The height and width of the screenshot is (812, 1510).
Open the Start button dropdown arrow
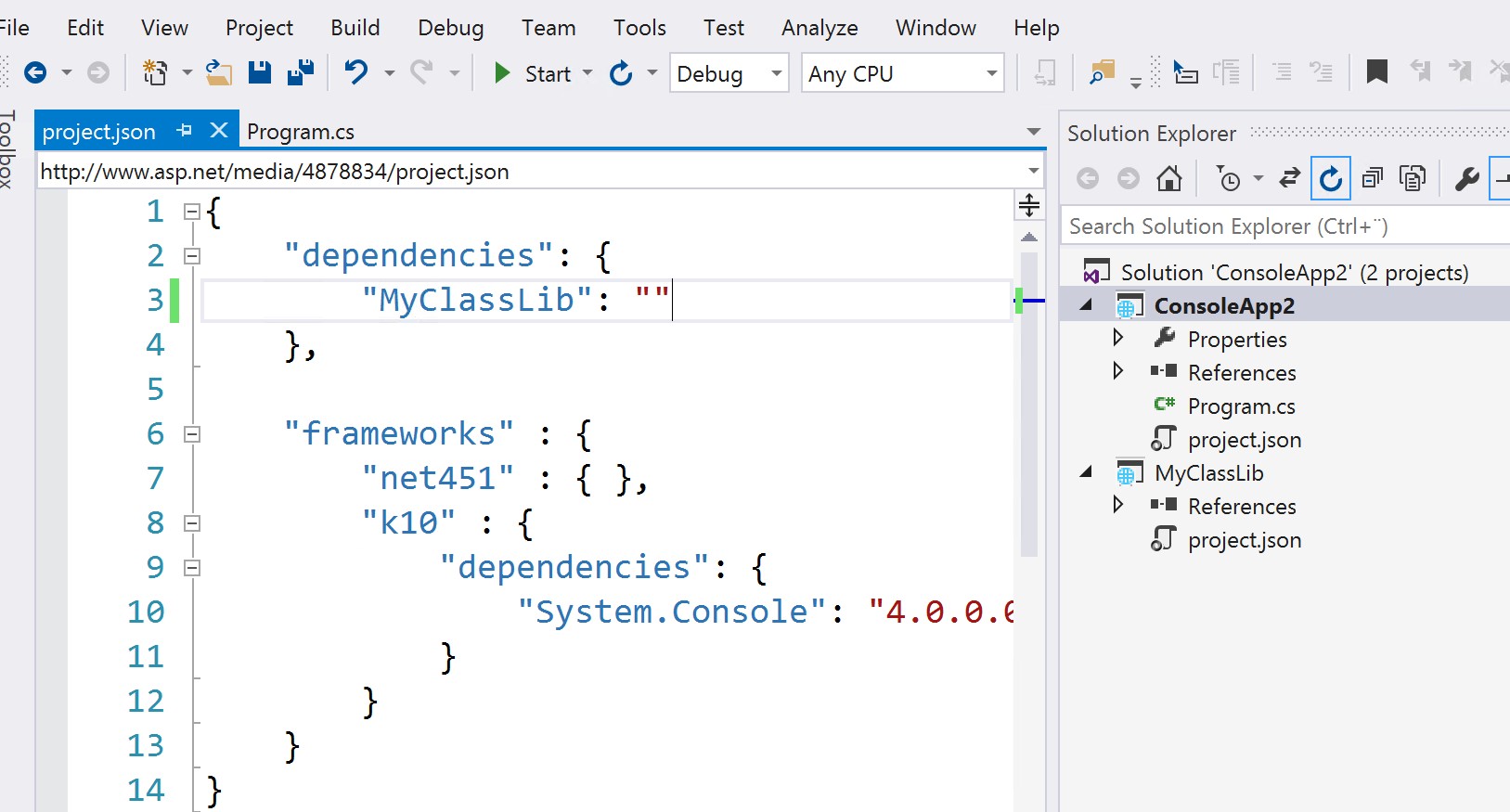[x=587, y=72]
